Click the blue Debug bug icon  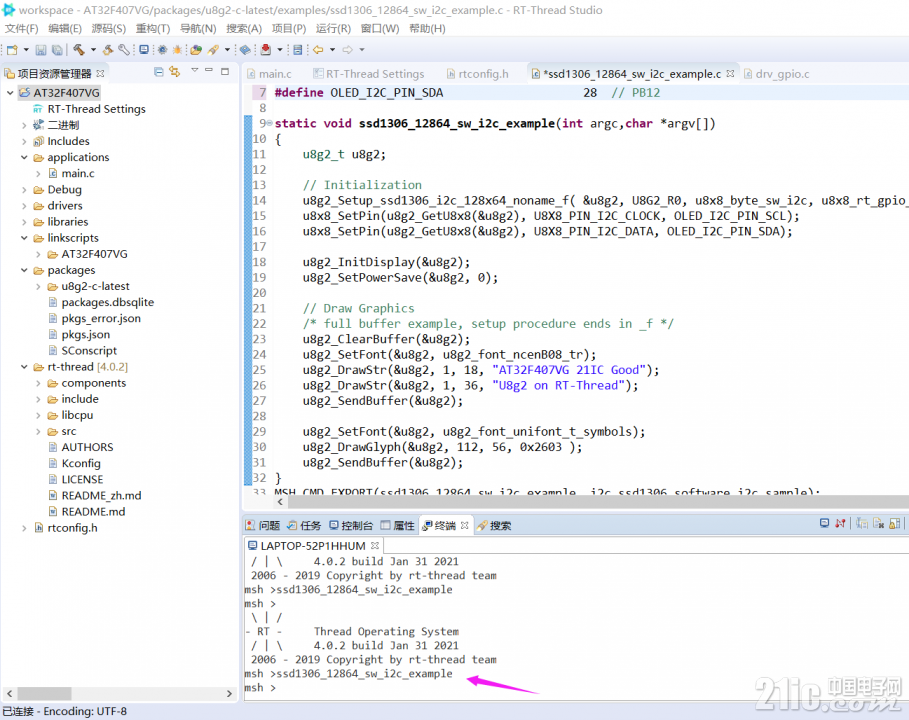[x=162, y=50]
